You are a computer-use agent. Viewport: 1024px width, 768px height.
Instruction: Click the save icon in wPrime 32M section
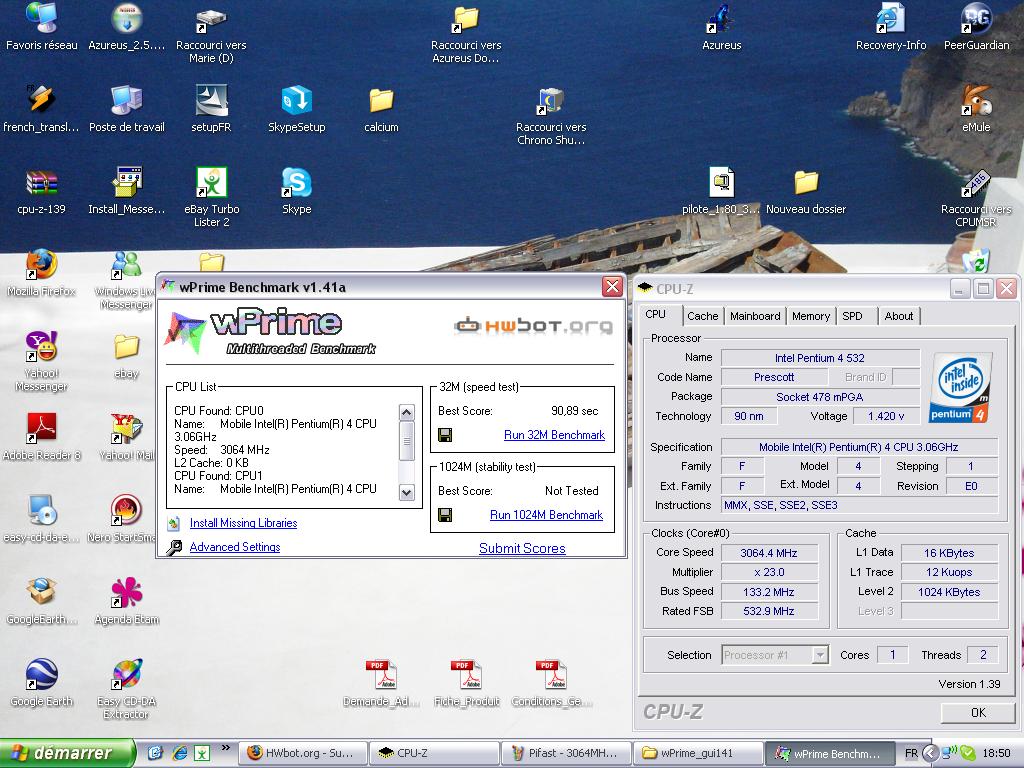click(445, 435)
